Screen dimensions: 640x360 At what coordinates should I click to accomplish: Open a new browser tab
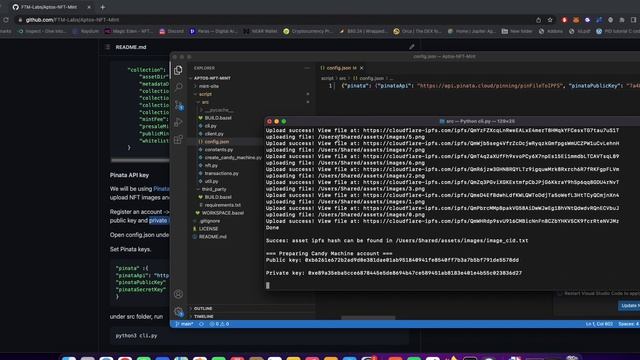(103, 7)
